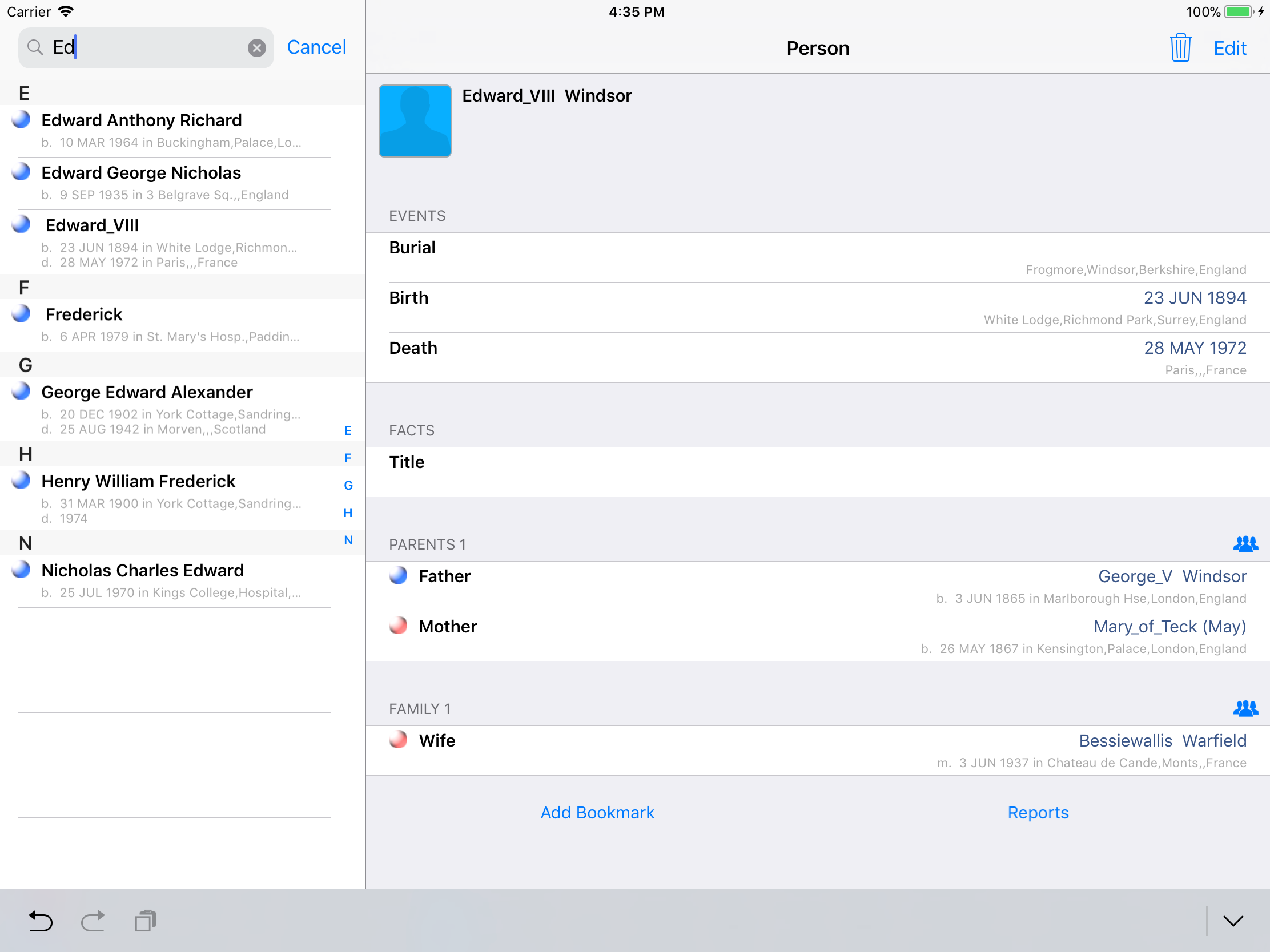Clear the search field text

click(256, 47)
